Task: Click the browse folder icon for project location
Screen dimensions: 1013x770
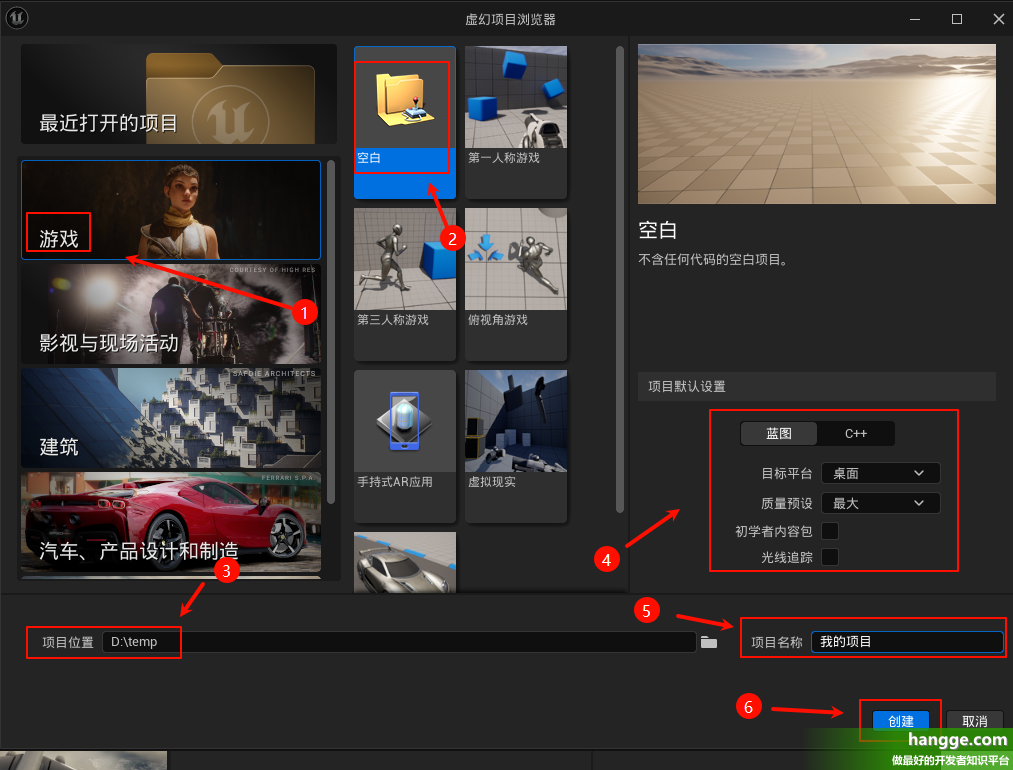Action: [x=709, y=642]
